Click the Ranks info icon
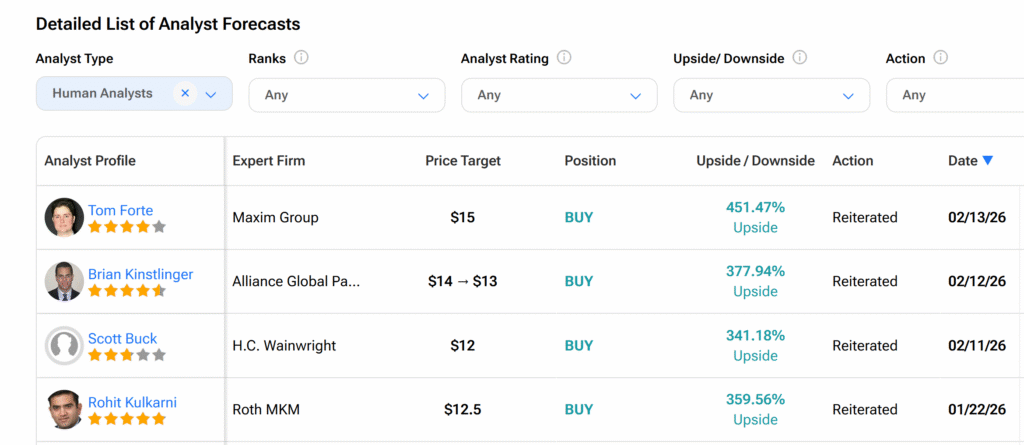 [302, 58]
